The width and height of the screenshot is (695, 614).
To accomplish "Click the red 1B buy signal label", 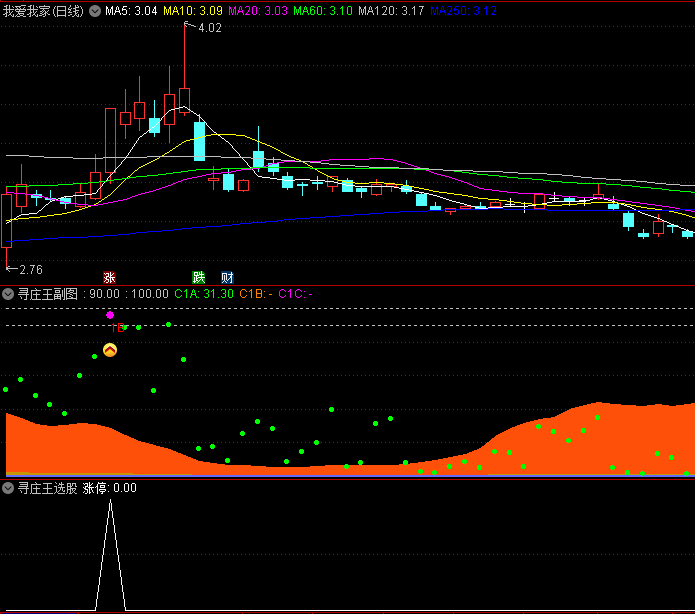I will 118,327.
